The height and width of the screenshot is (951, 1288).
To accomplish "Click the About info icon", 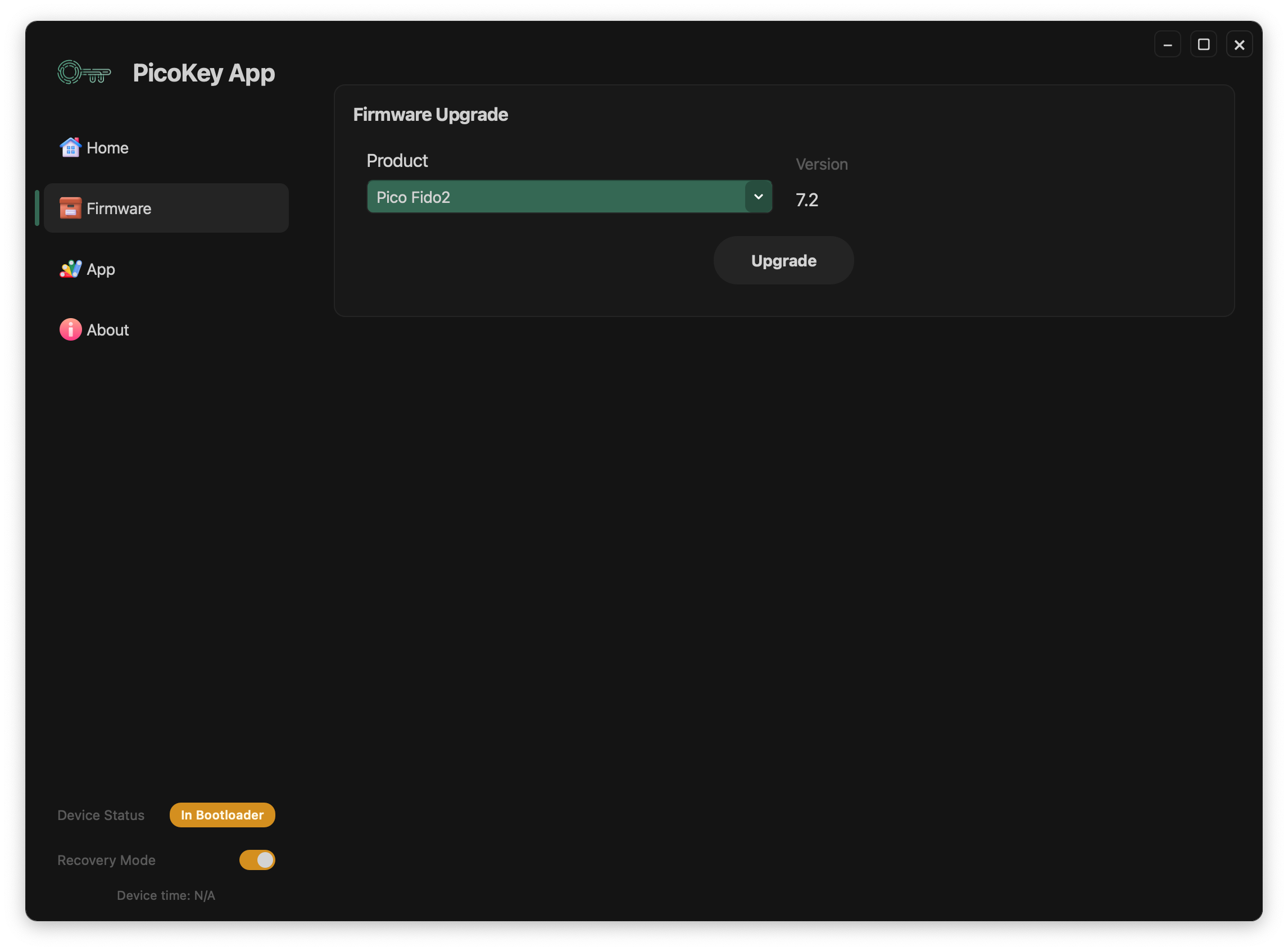I will (70, 329).
